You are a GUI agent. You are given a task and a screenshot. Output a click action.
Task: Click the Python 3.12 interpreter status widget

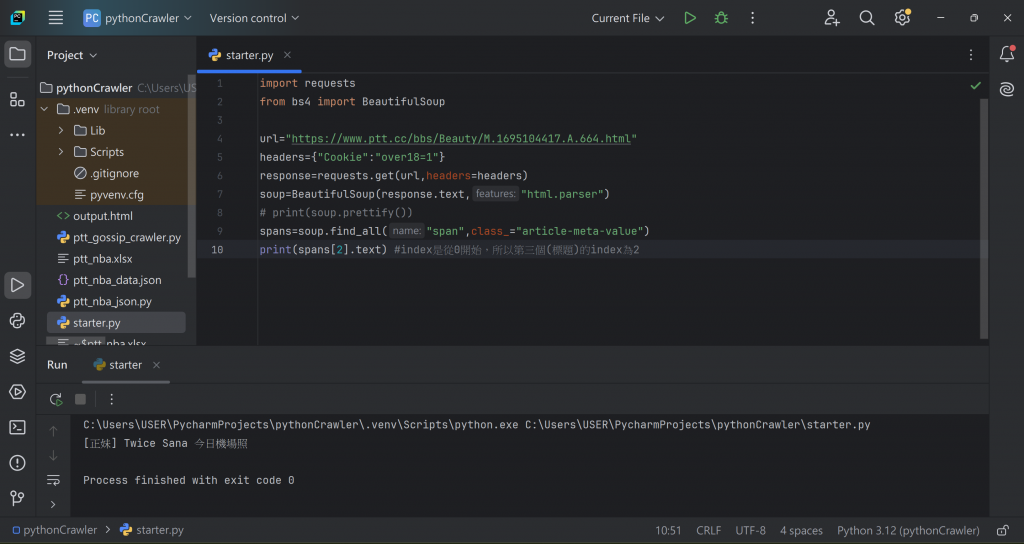coord(908,530)
